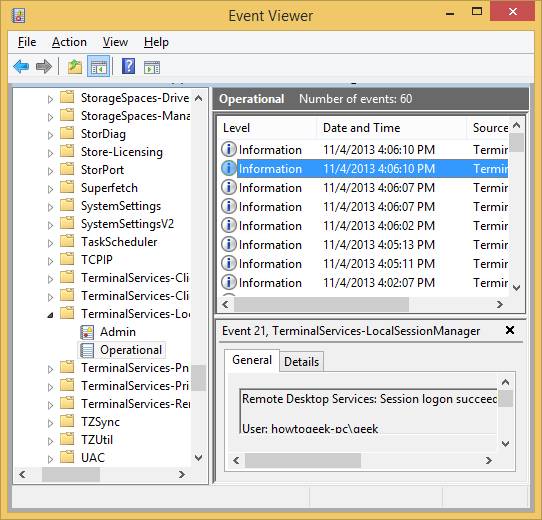The height and width of the screenshot is (520, 542).
Task: Click event list scroll up arrow
Action: tap(516, 126)
